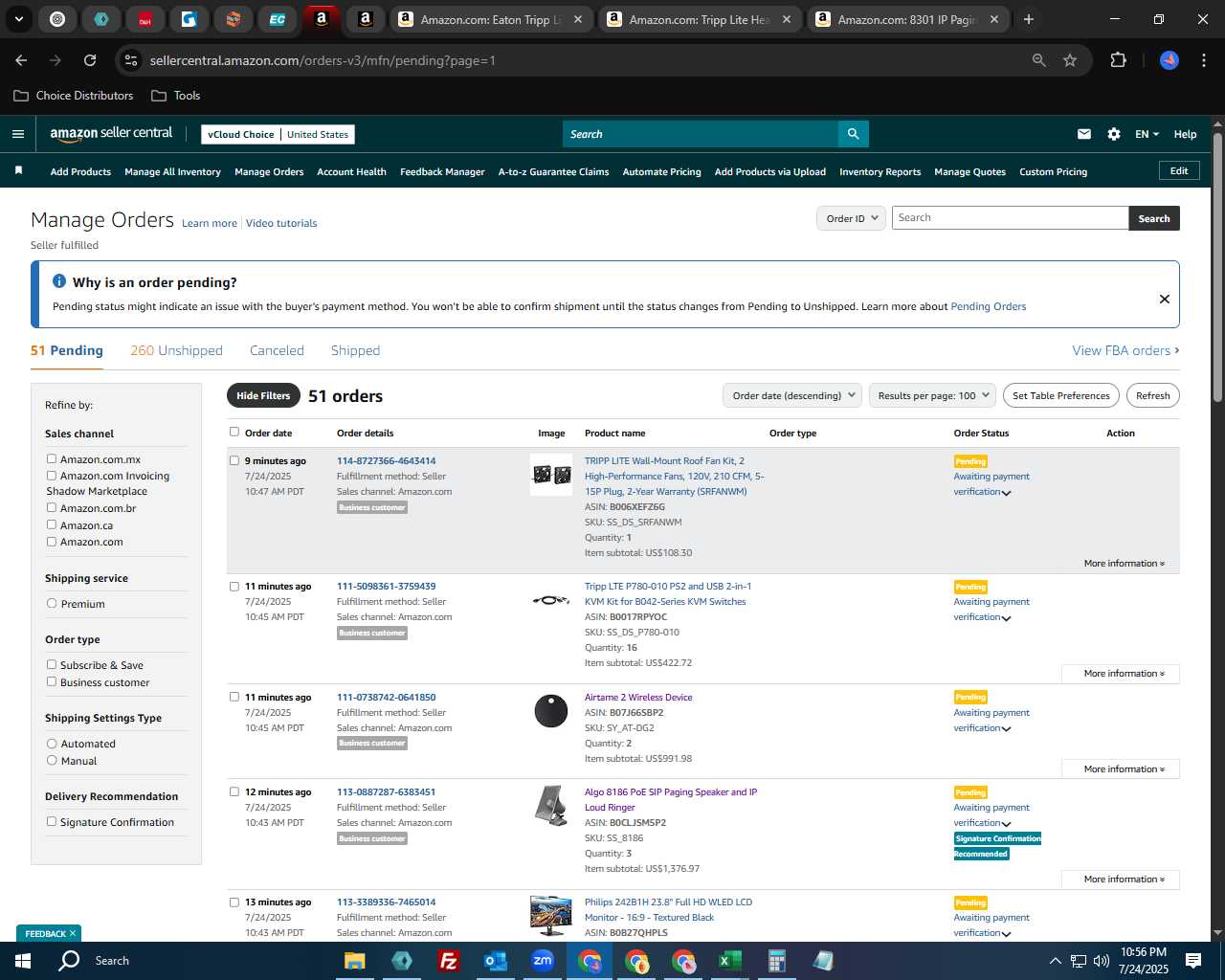Open View FBA orders link
Image resolution: width=1225 pixels, height=980 pixels.
[1125, 350]
